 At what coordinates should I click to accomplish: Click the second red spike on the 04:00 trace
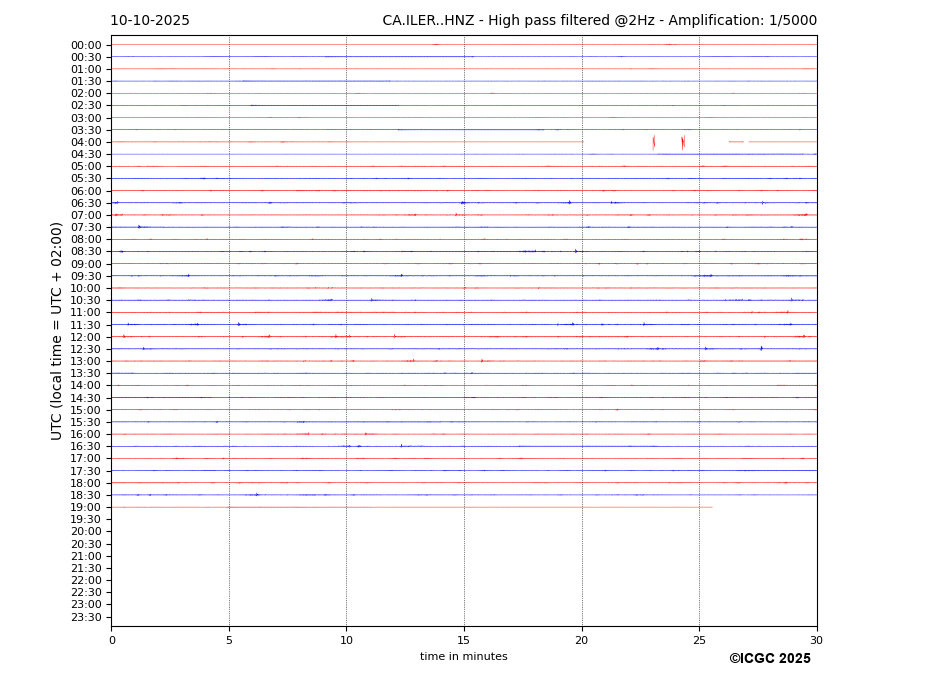pos(683,142)
